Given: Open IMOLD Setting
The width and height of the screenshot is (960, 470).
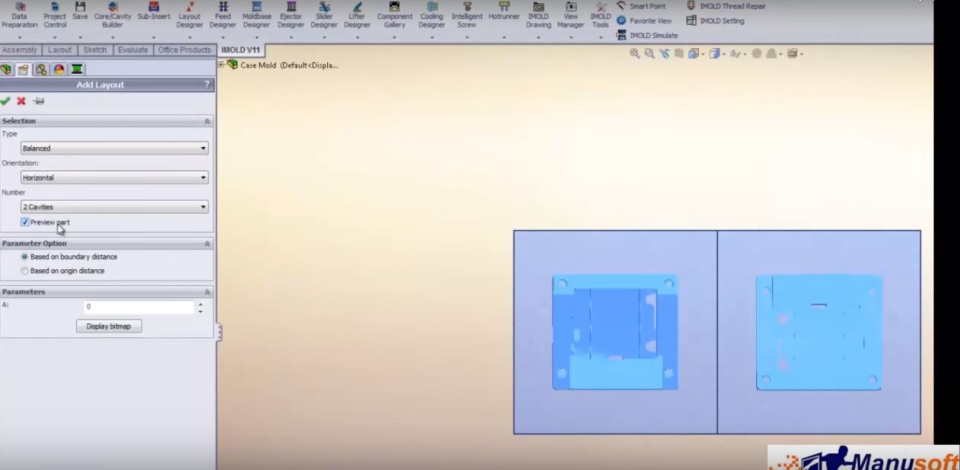Looking at the screenshot, I should point(715,21).
